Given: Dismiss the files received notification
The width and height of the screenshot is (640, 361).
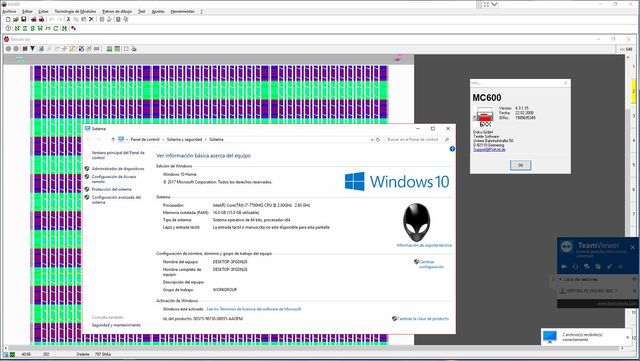Looking at the screenshot, I should pyautogui.click(x=628, y=337).
